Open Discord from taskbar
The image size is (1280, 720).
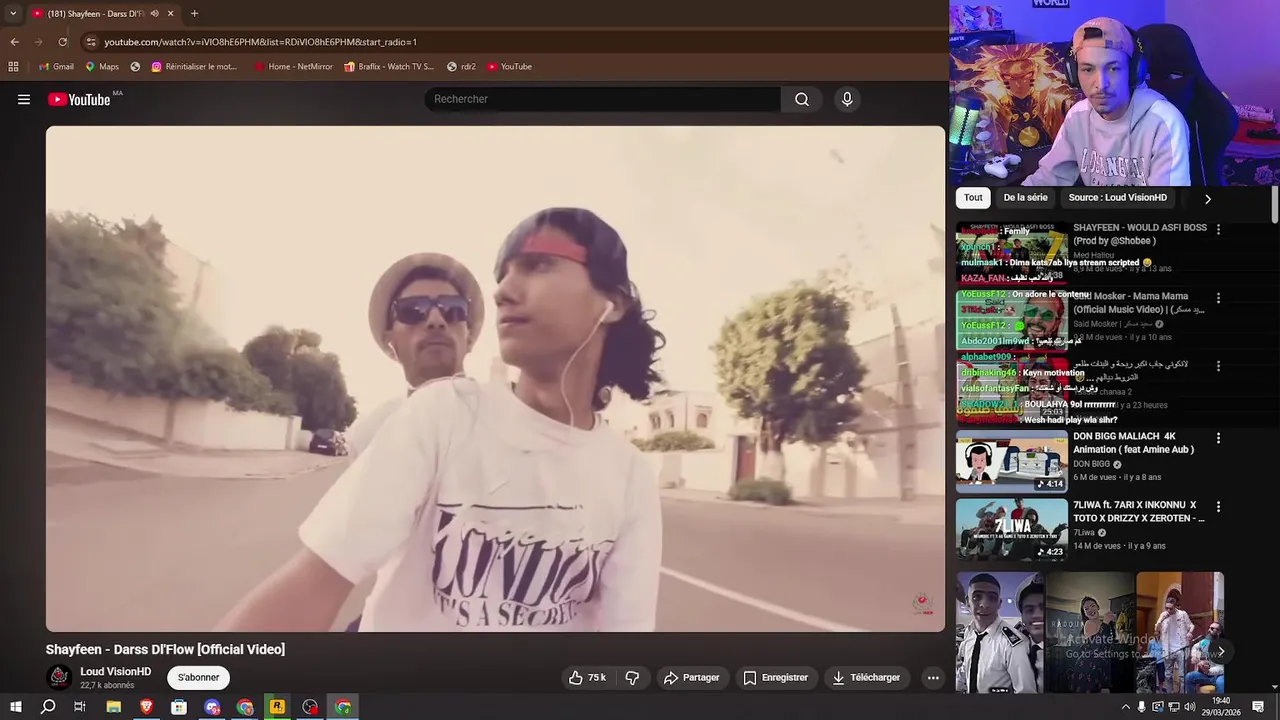point(212,707)
